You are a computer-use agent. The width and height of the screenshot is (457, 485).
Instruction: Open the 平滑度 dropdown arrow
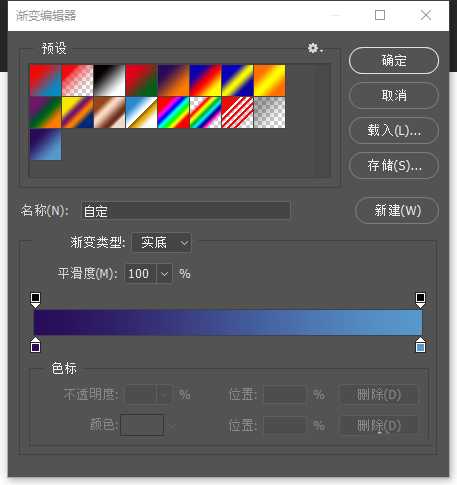pyautogui.click(x=164, y=274)
